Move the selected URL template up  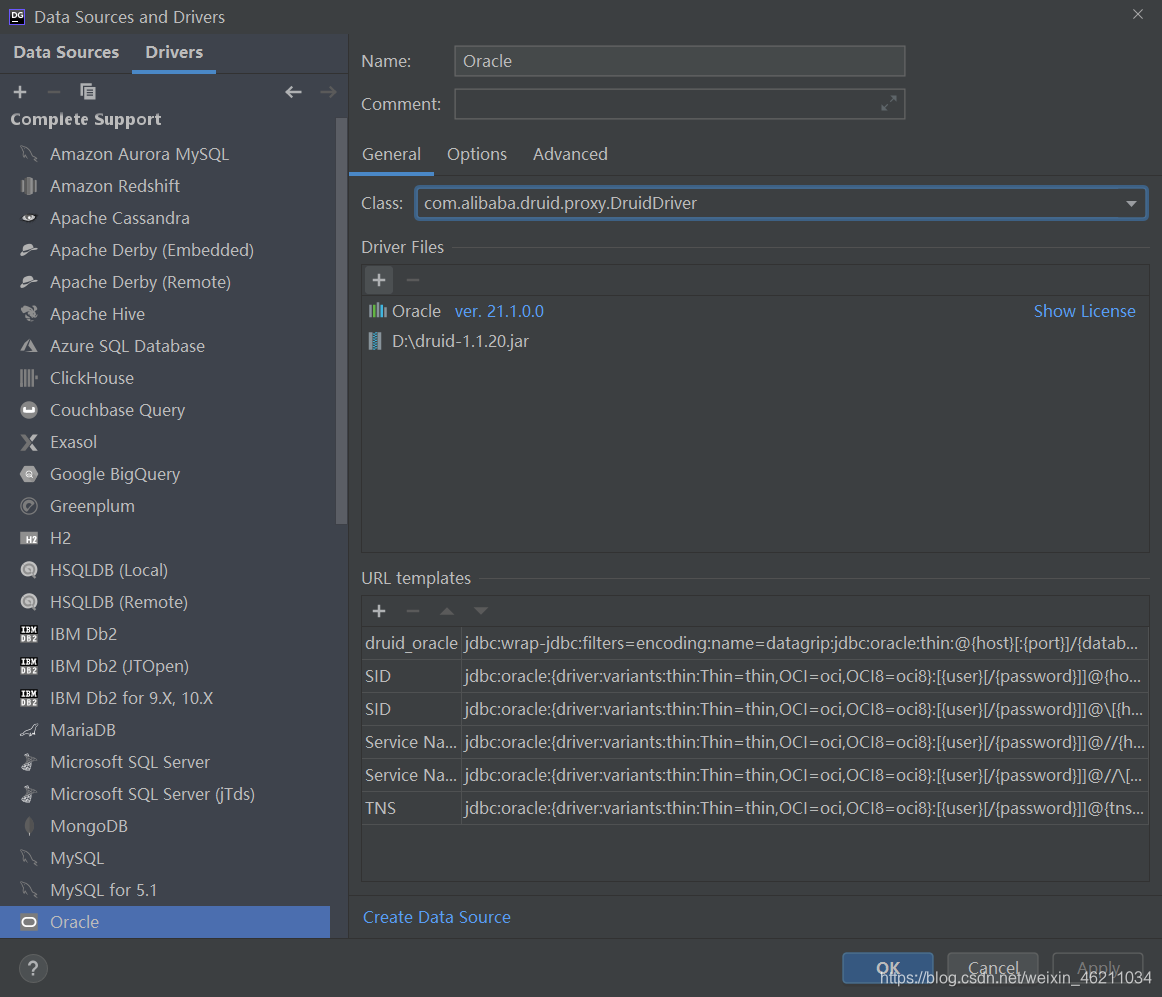446,611
